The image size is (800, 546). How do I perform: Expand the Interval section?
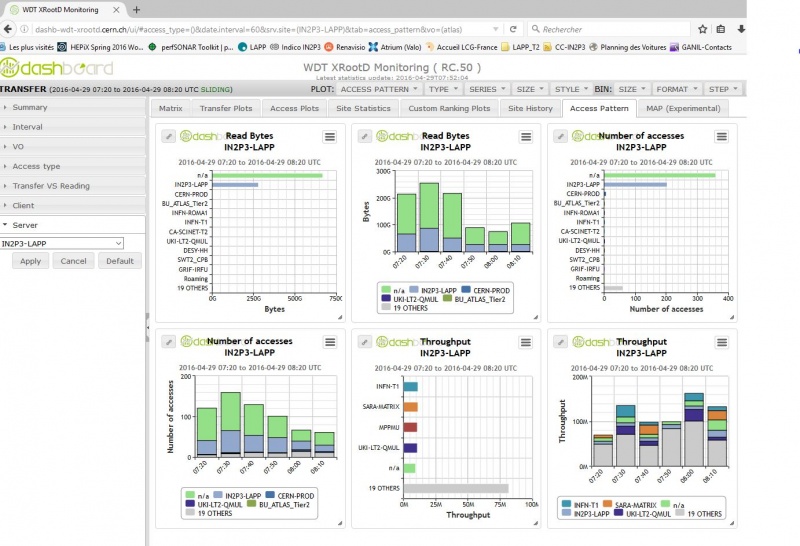click(72, 127)
